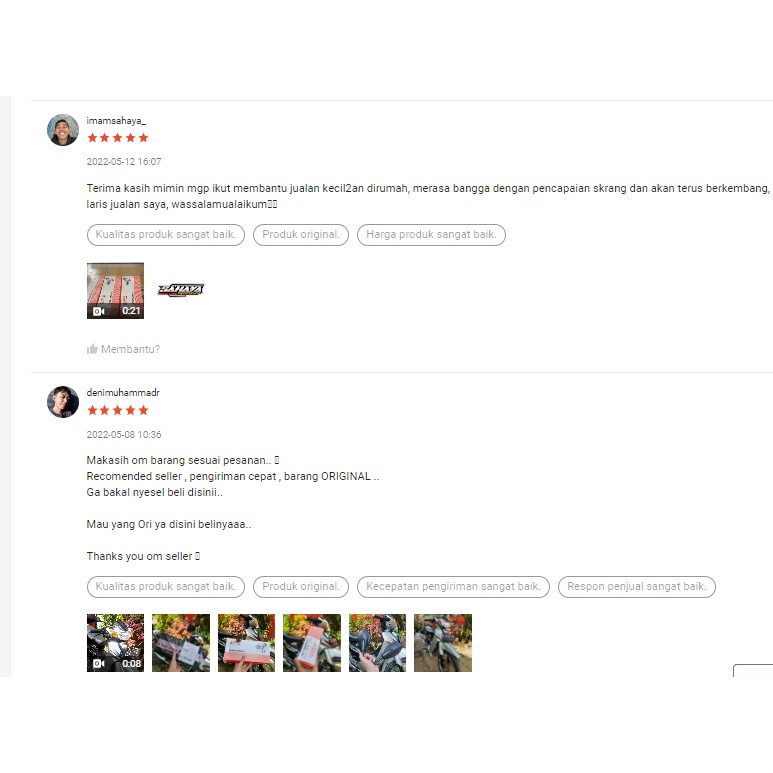Select Respon penjual sangat baik tag
The width and height of the screenshot is (773, 773).
pyautogui.click(x=636, y=587)
